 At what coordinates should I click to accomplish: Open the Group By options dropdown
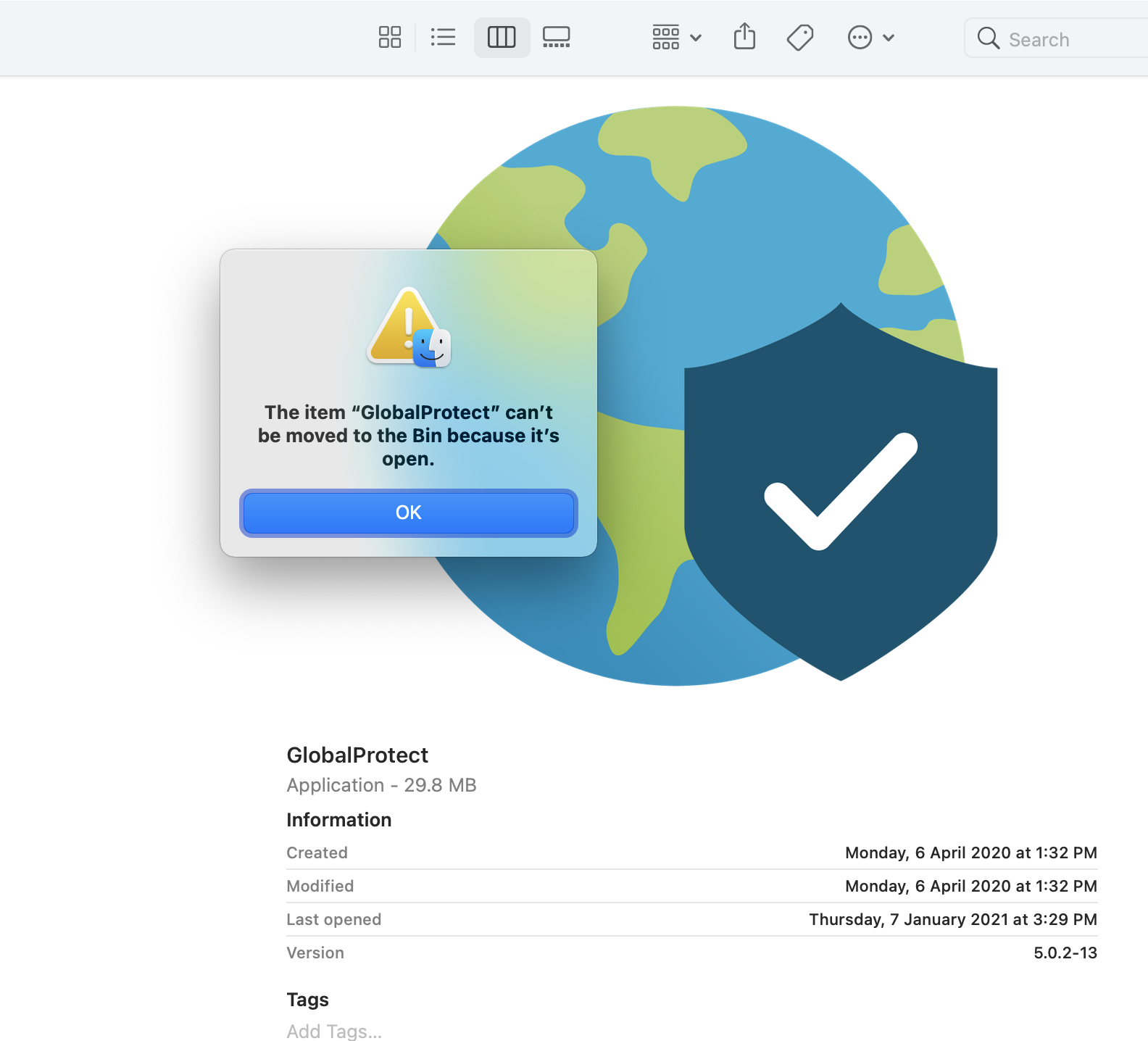coord(677,37)
